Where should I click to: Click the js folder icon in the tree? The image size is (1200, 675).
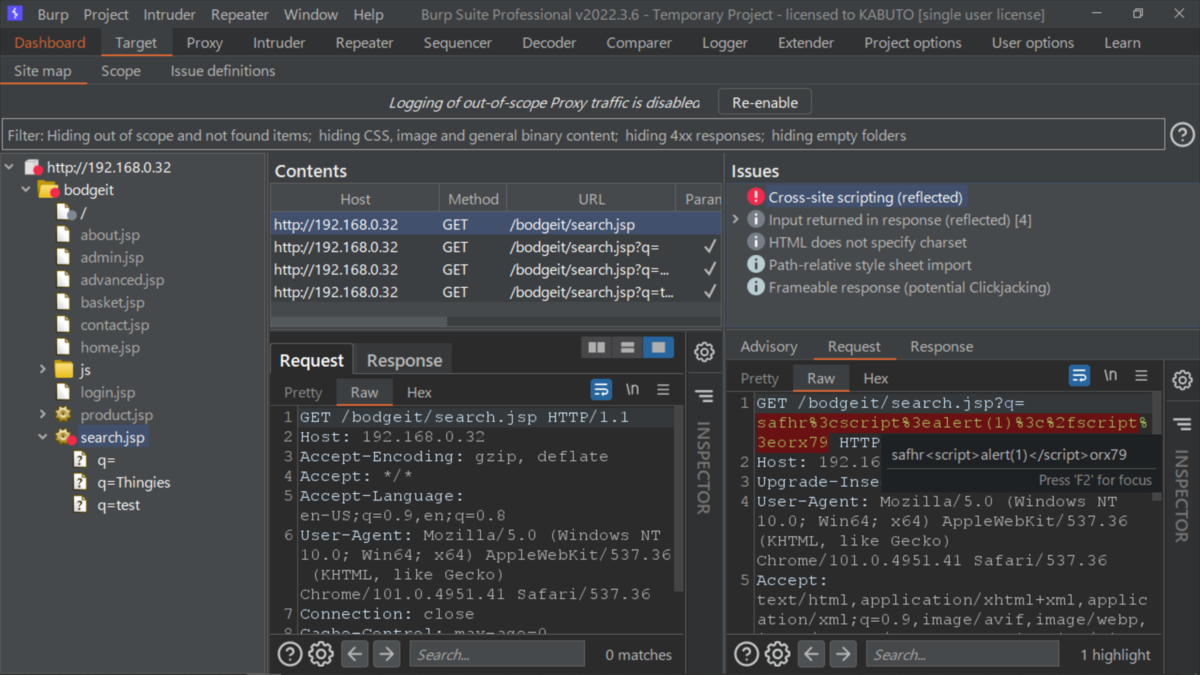pos(64,370)
